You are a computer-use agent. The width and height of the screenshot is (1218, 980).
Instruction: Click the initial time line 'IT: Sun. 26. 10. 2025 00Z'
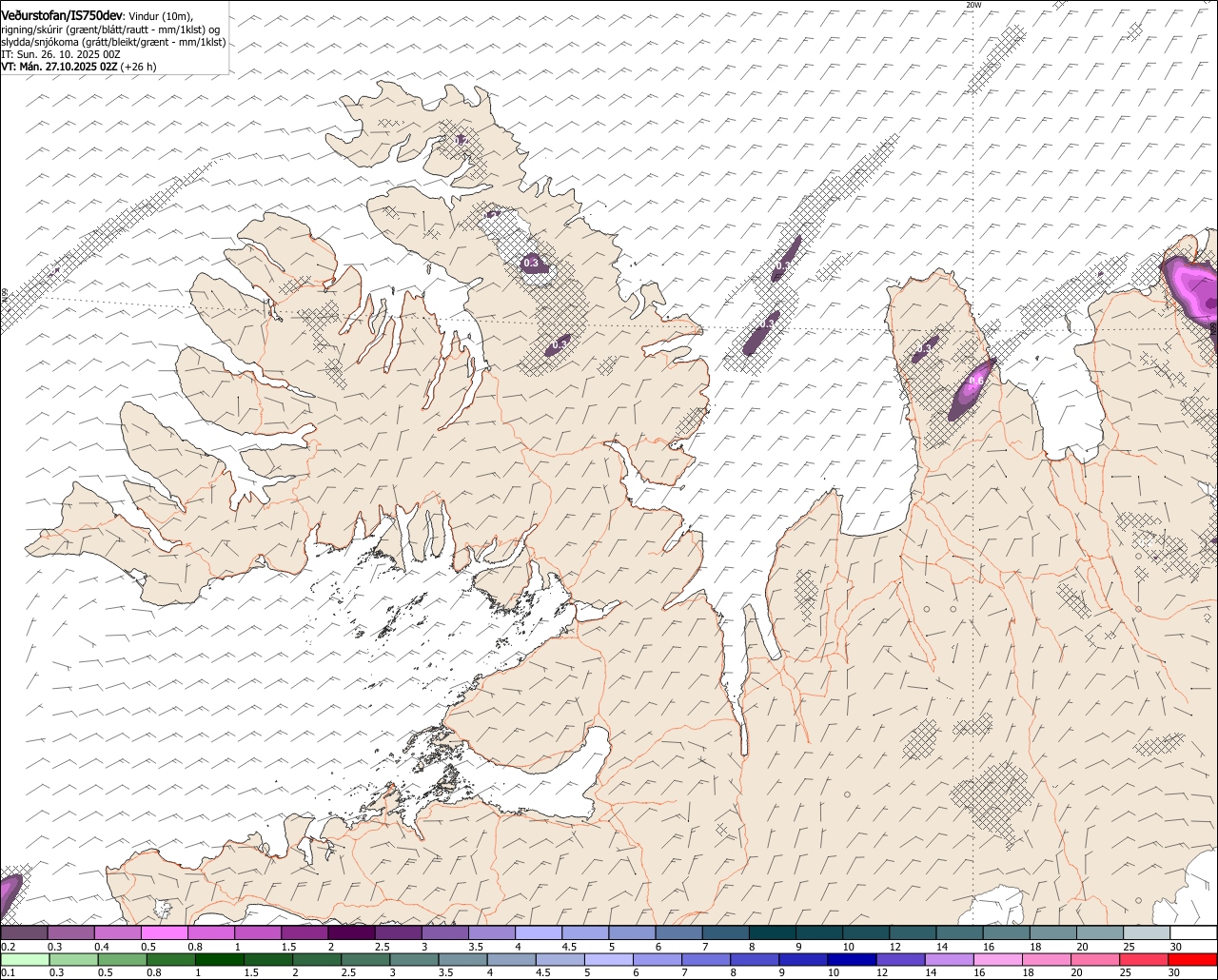[x=60, y=54]
